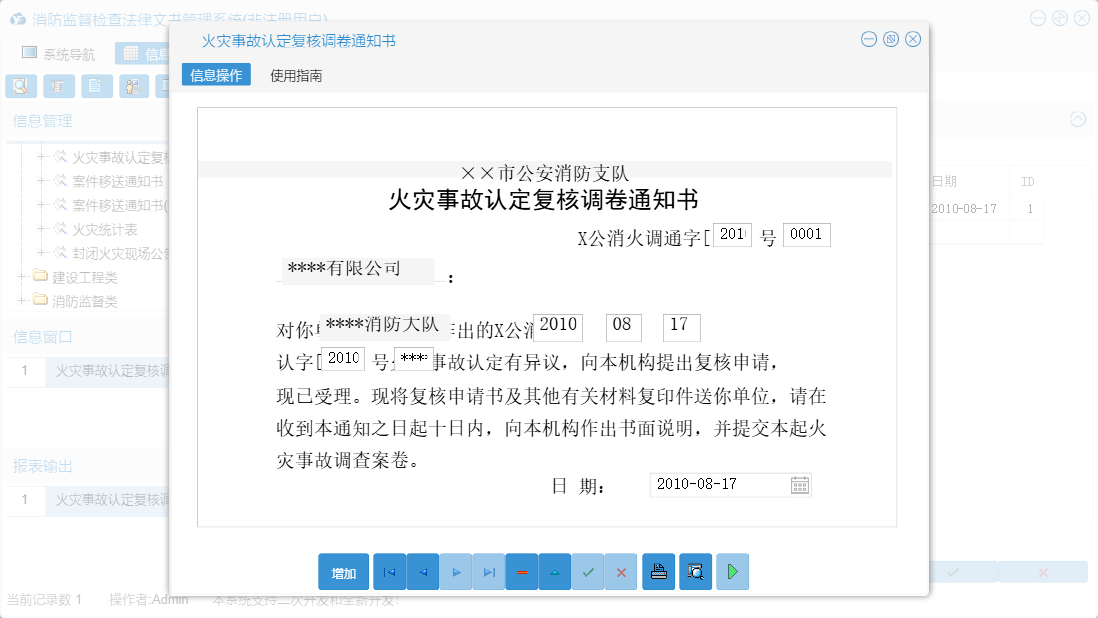Click the *** number field
The height and width of the screenshot is (618, 1098).
(x=414, y=359)
